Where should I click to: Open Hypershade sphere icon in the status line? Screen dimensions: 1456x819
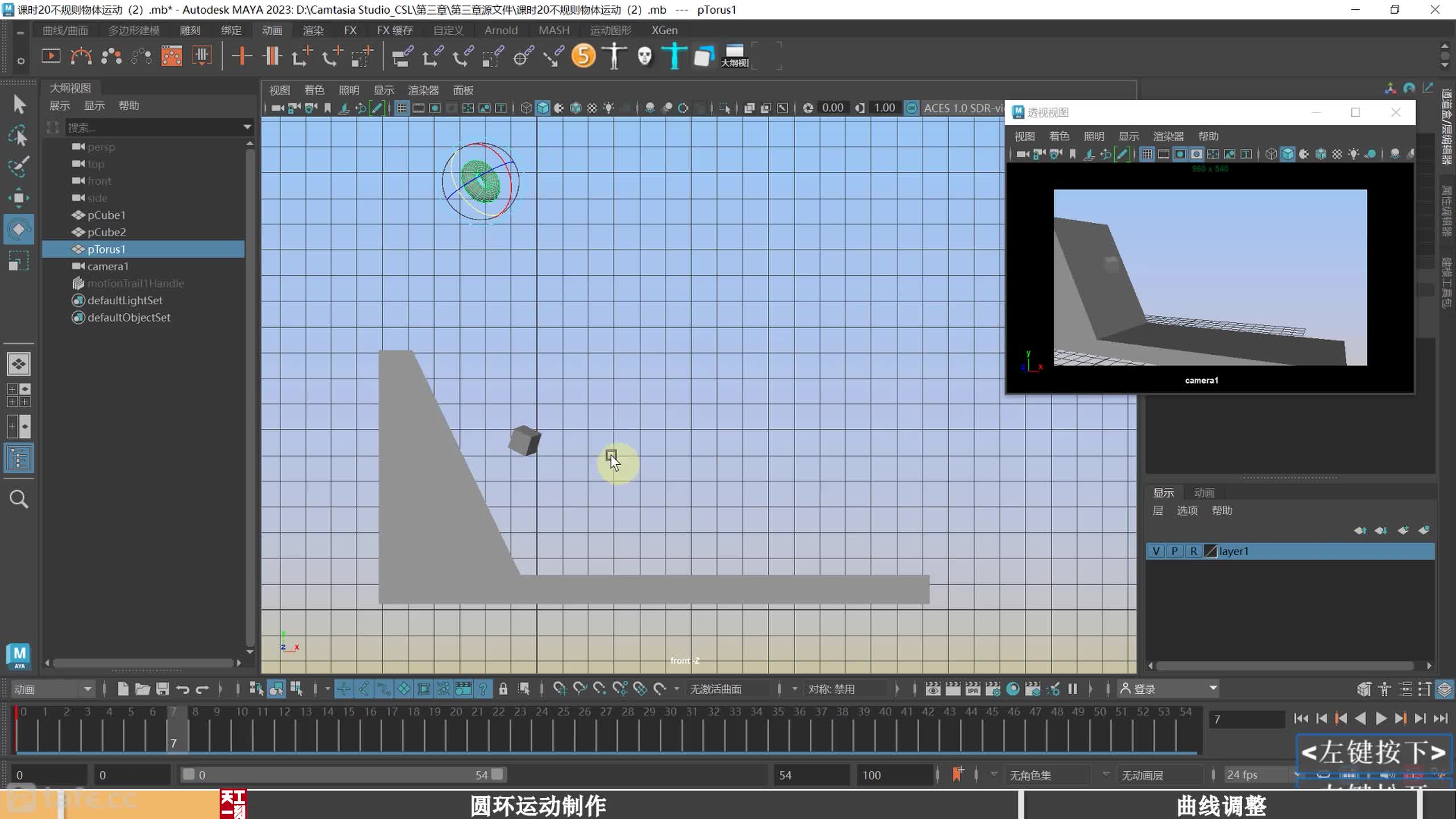pos(1013,689)
